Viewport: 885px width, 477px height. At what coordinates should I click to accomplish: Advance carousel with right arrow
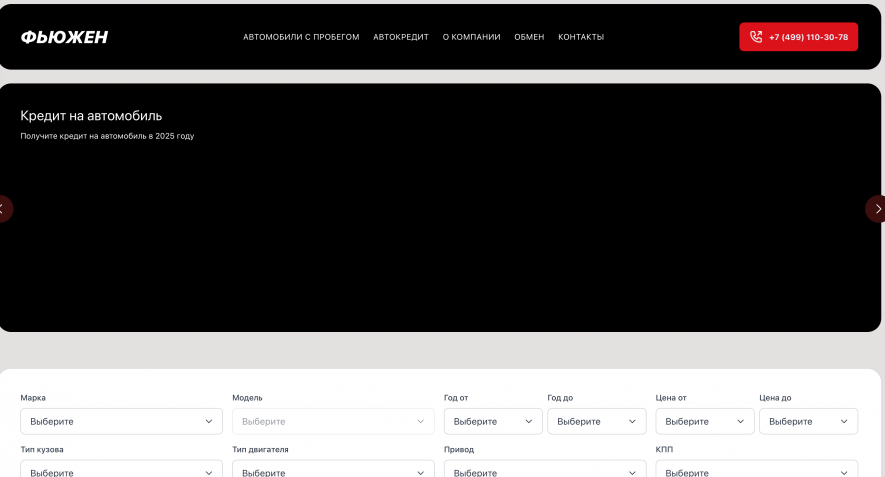tap(877, 209)
